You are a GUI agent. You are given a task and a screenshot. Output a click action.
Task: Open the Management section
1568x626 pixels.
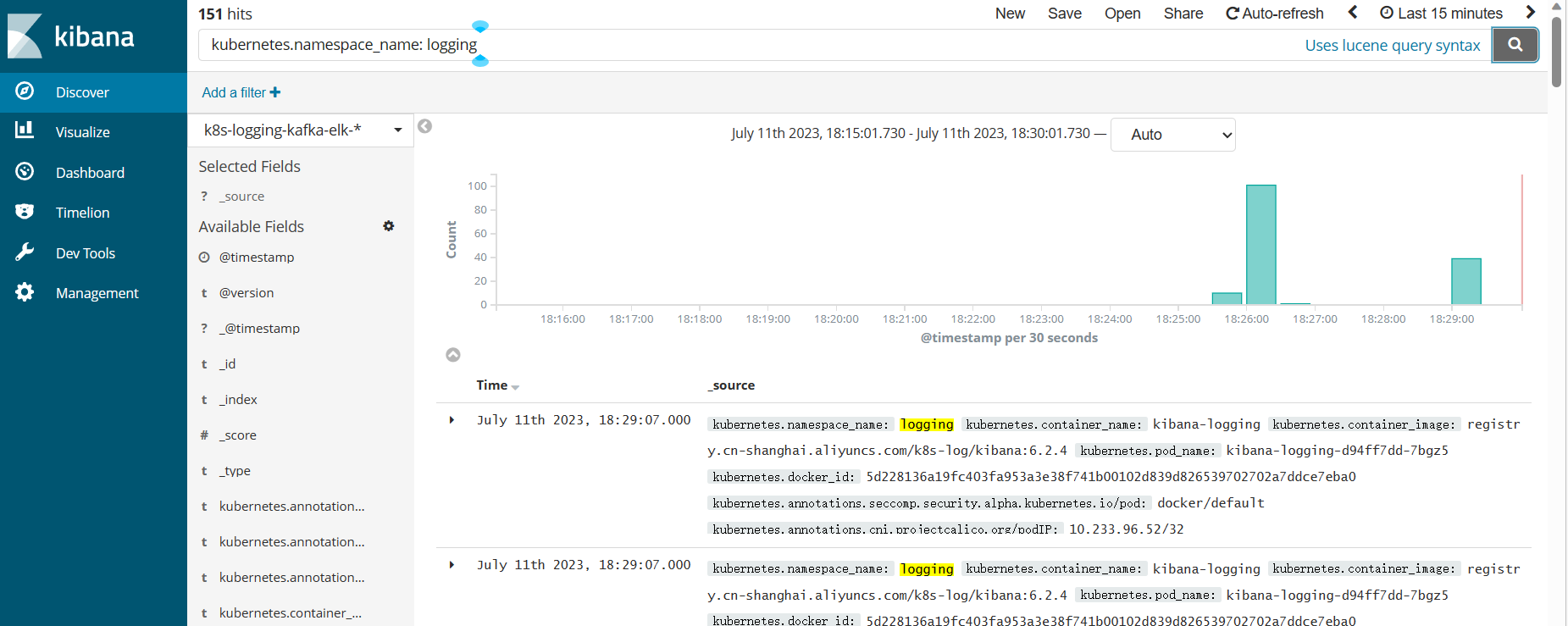pyautogui.click(x=93, y=293)
